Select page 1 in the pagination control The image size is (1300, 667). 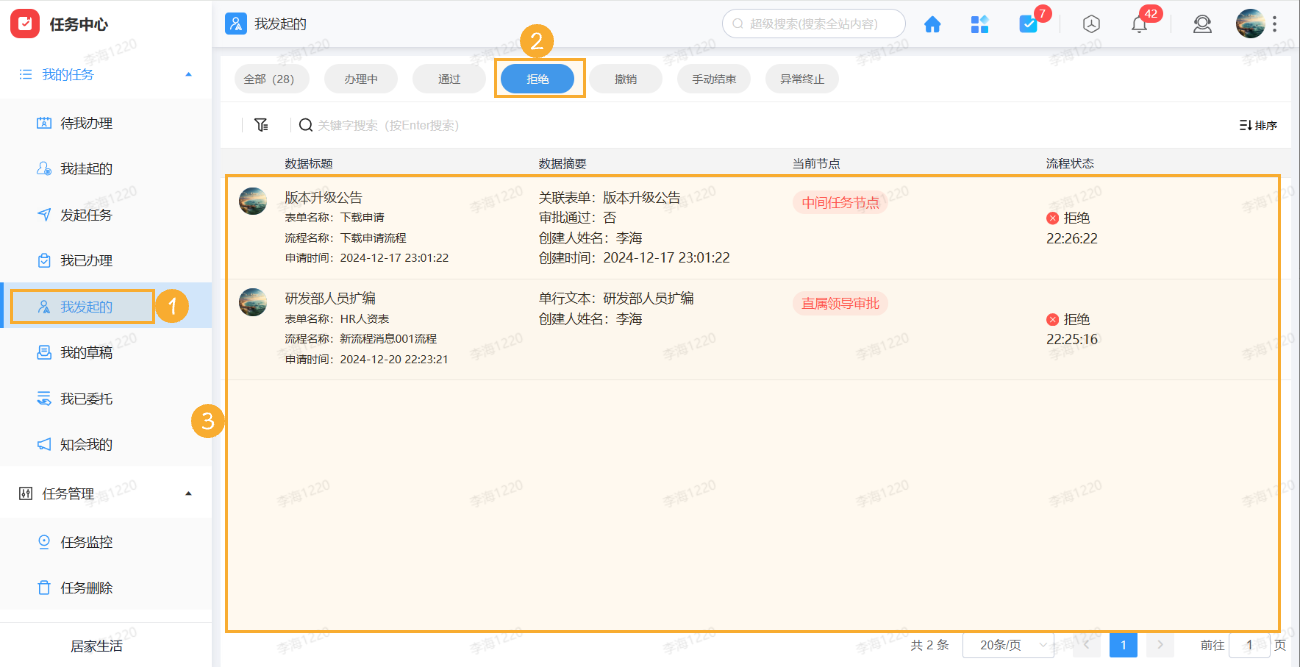coord(1122,645)
